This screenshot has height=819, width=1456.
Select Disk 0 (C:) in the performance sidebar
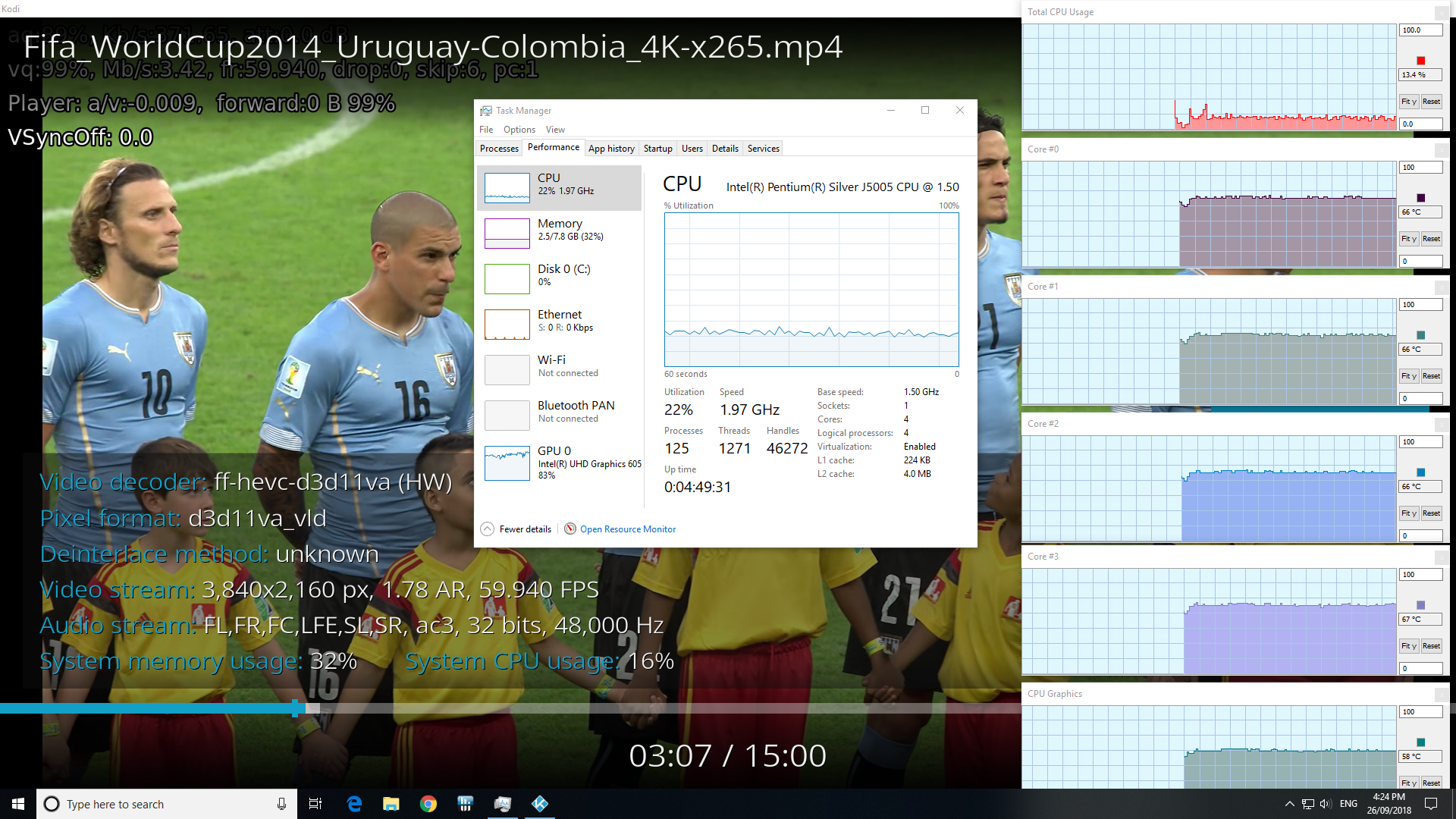coord(559,278)
